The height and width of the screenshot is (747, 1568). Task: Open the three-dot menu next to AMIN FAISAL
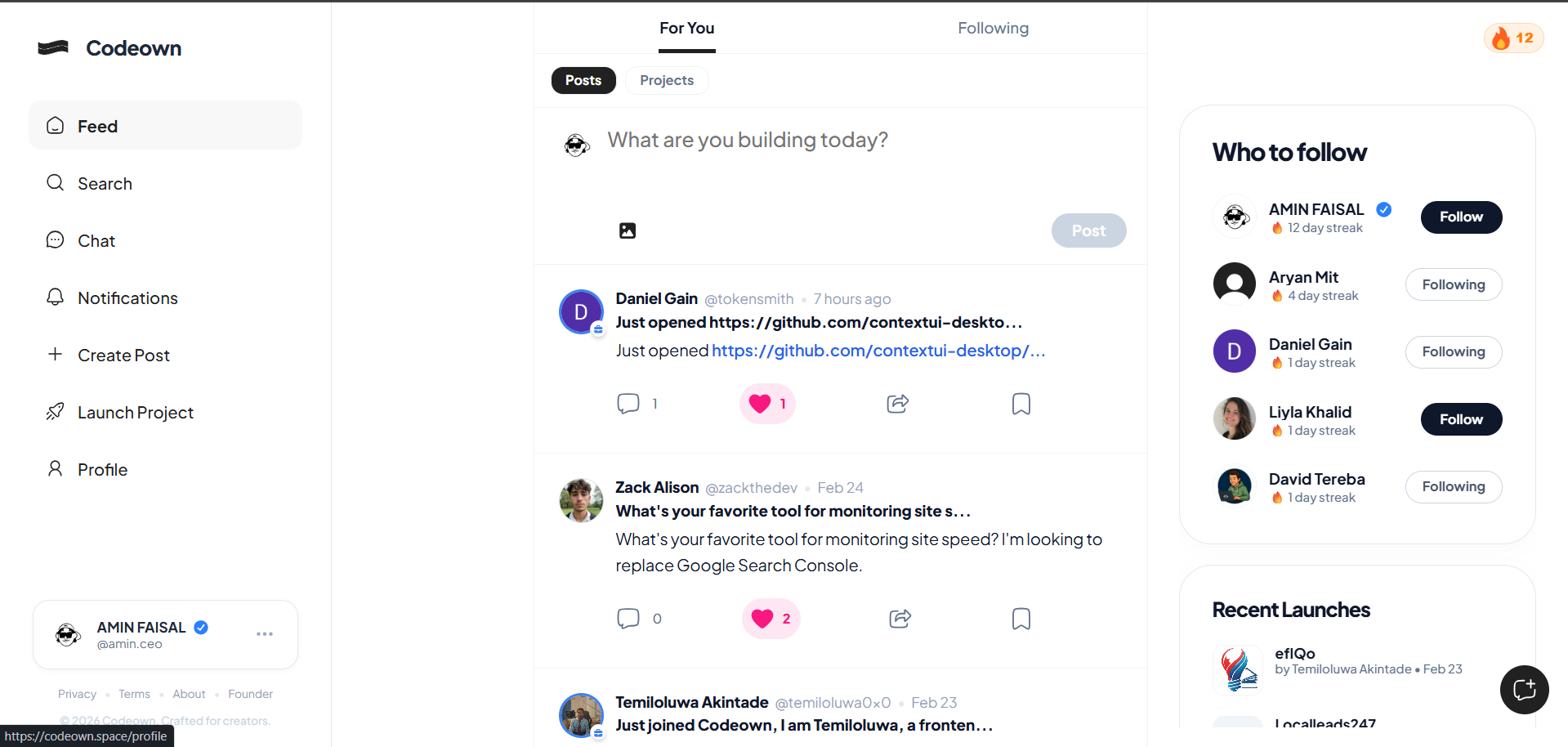[264, 633]
